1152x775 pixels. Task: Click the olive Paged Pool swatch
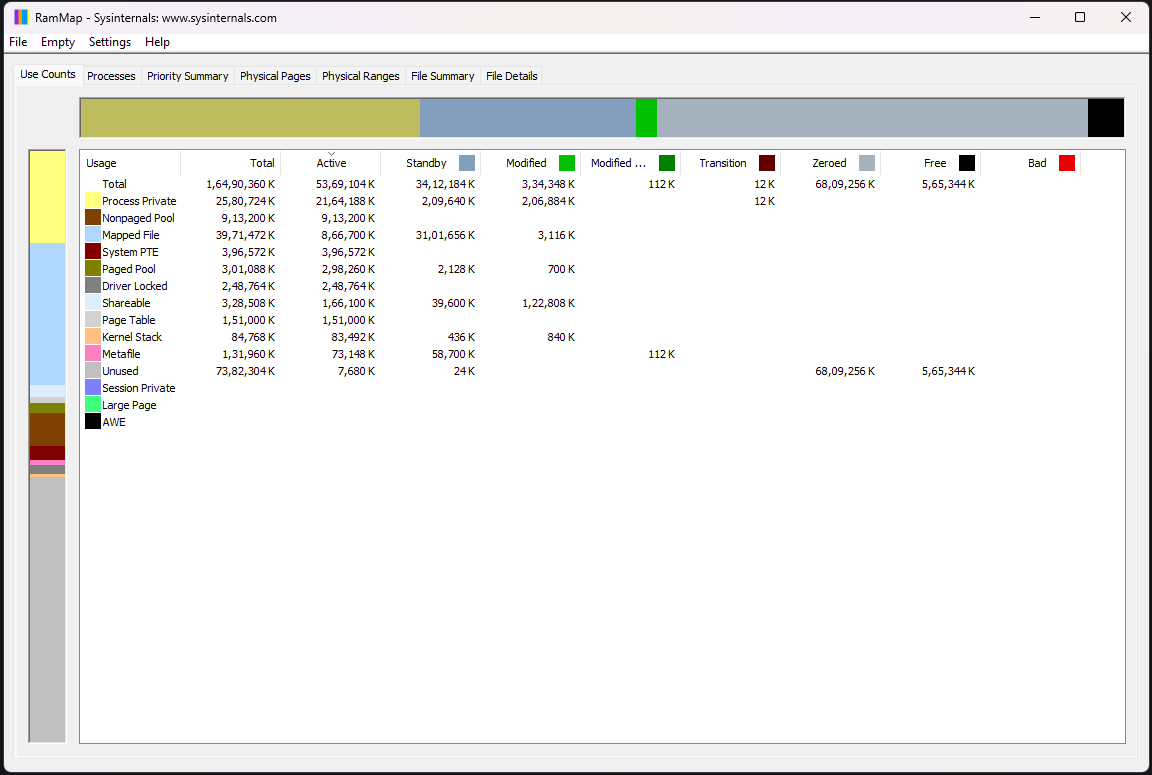93,268
